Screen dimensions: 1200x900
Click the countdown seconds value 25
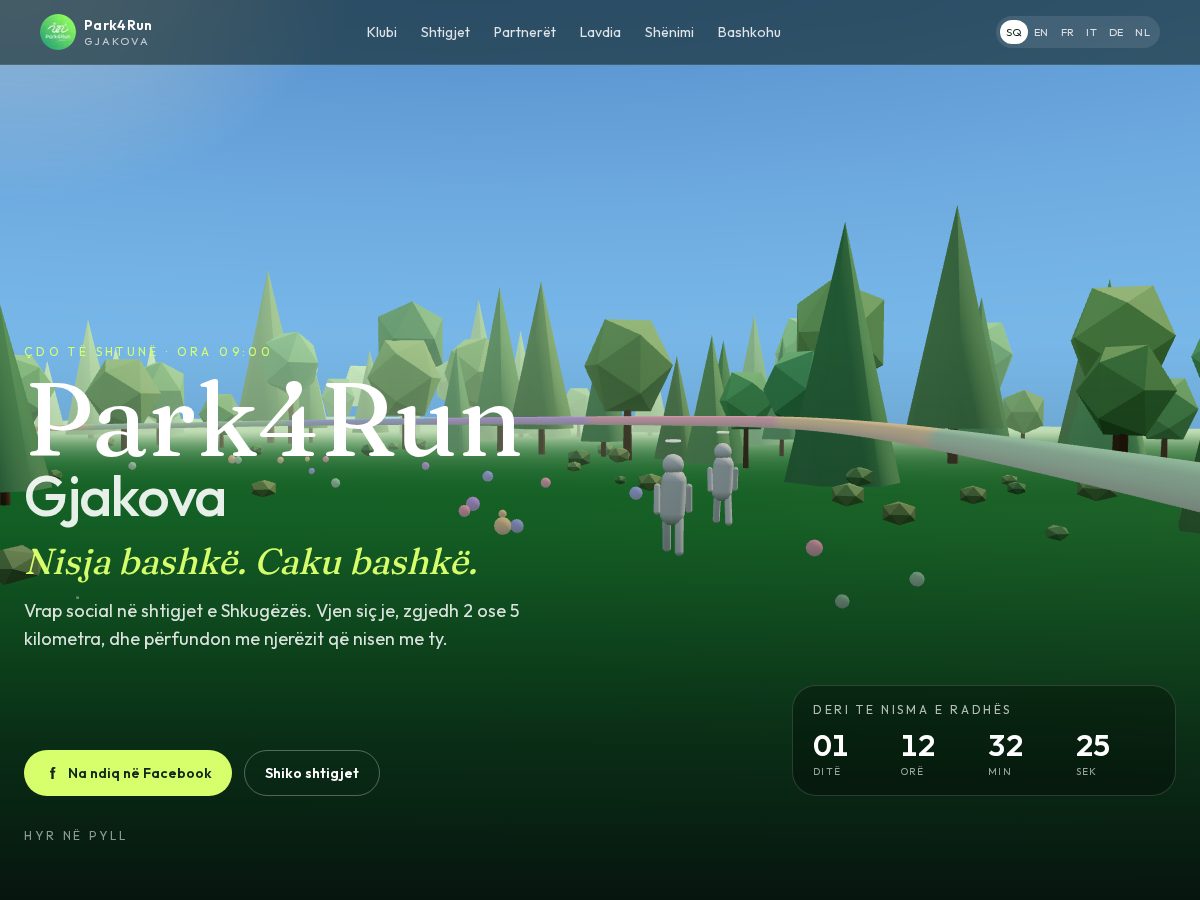click(1093, 746)
